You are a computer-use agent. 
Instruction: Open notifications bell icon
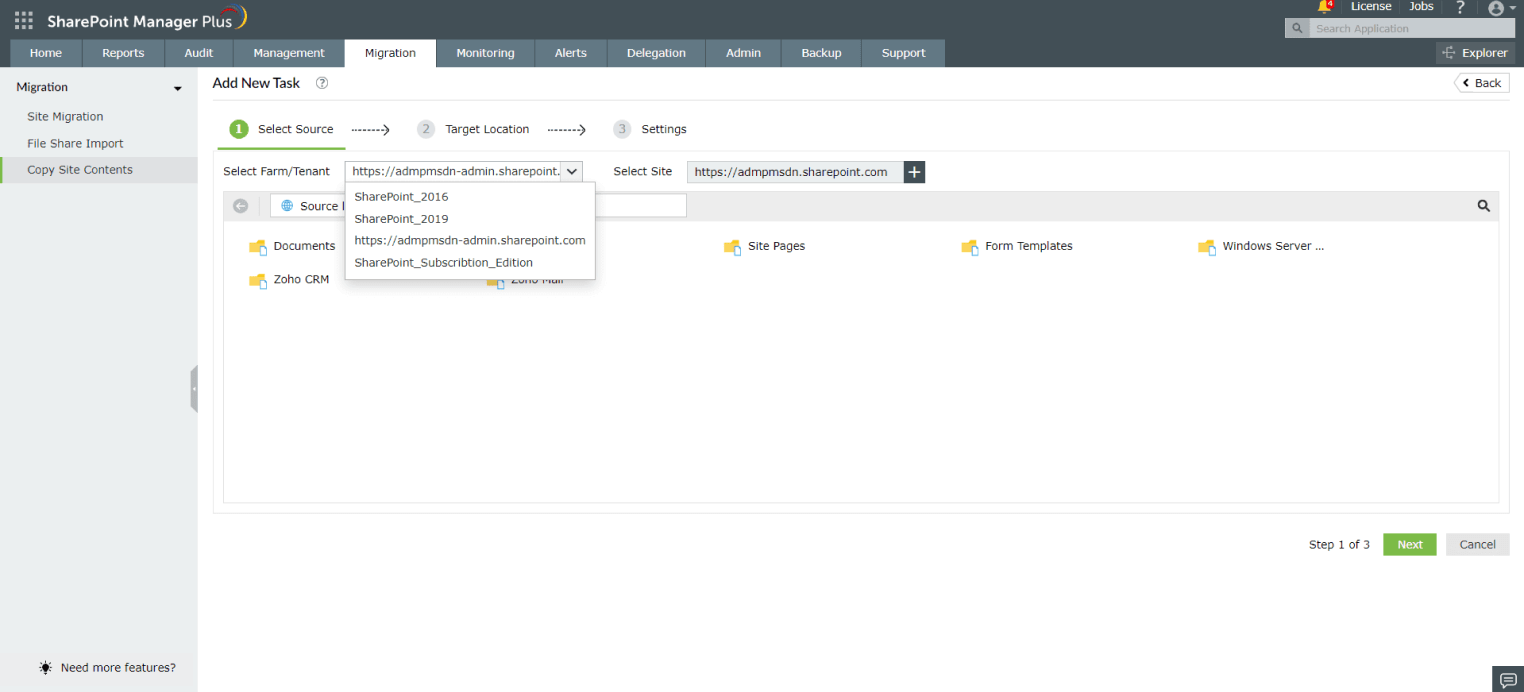(x=1324, y=7)
